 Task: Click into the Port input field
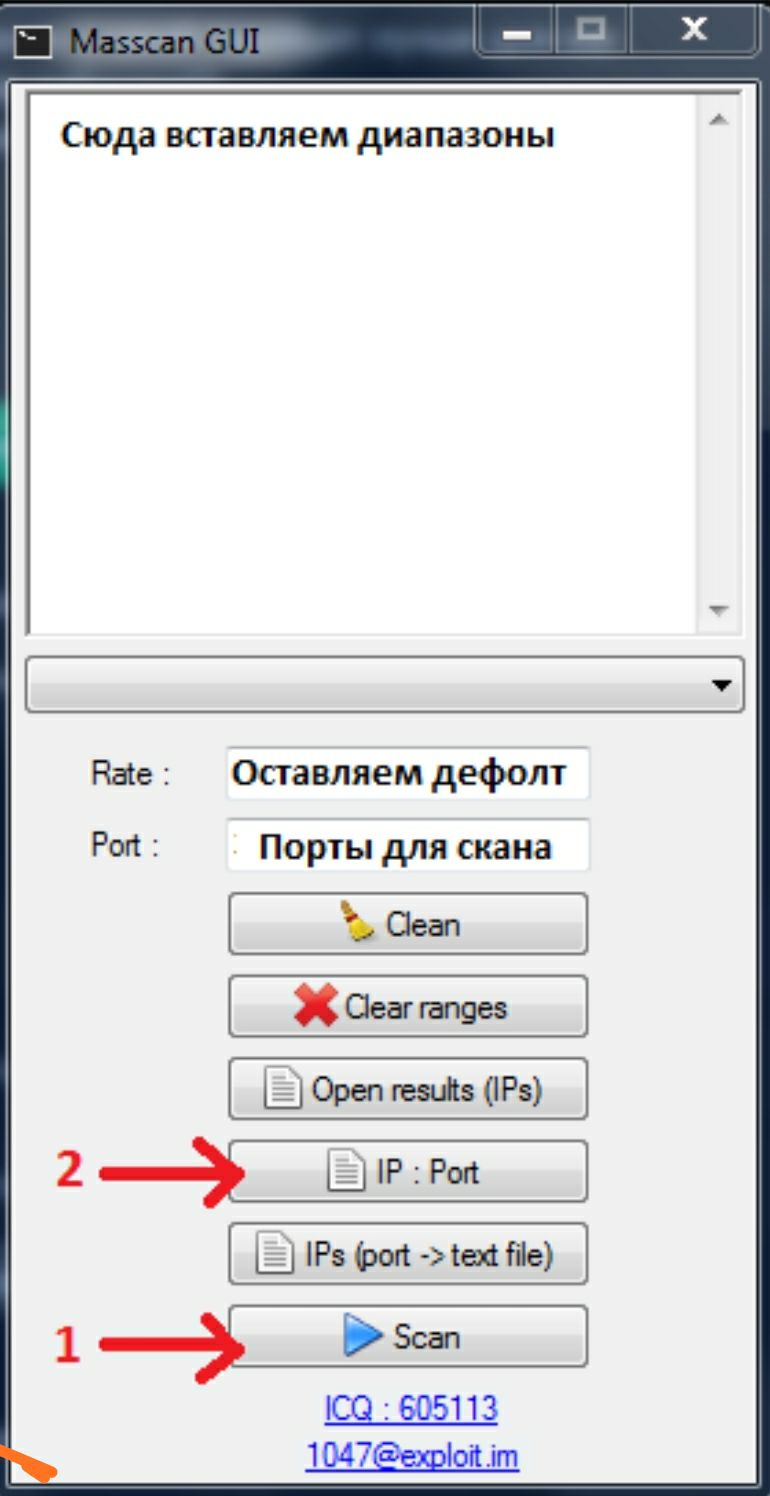point(408,846)
